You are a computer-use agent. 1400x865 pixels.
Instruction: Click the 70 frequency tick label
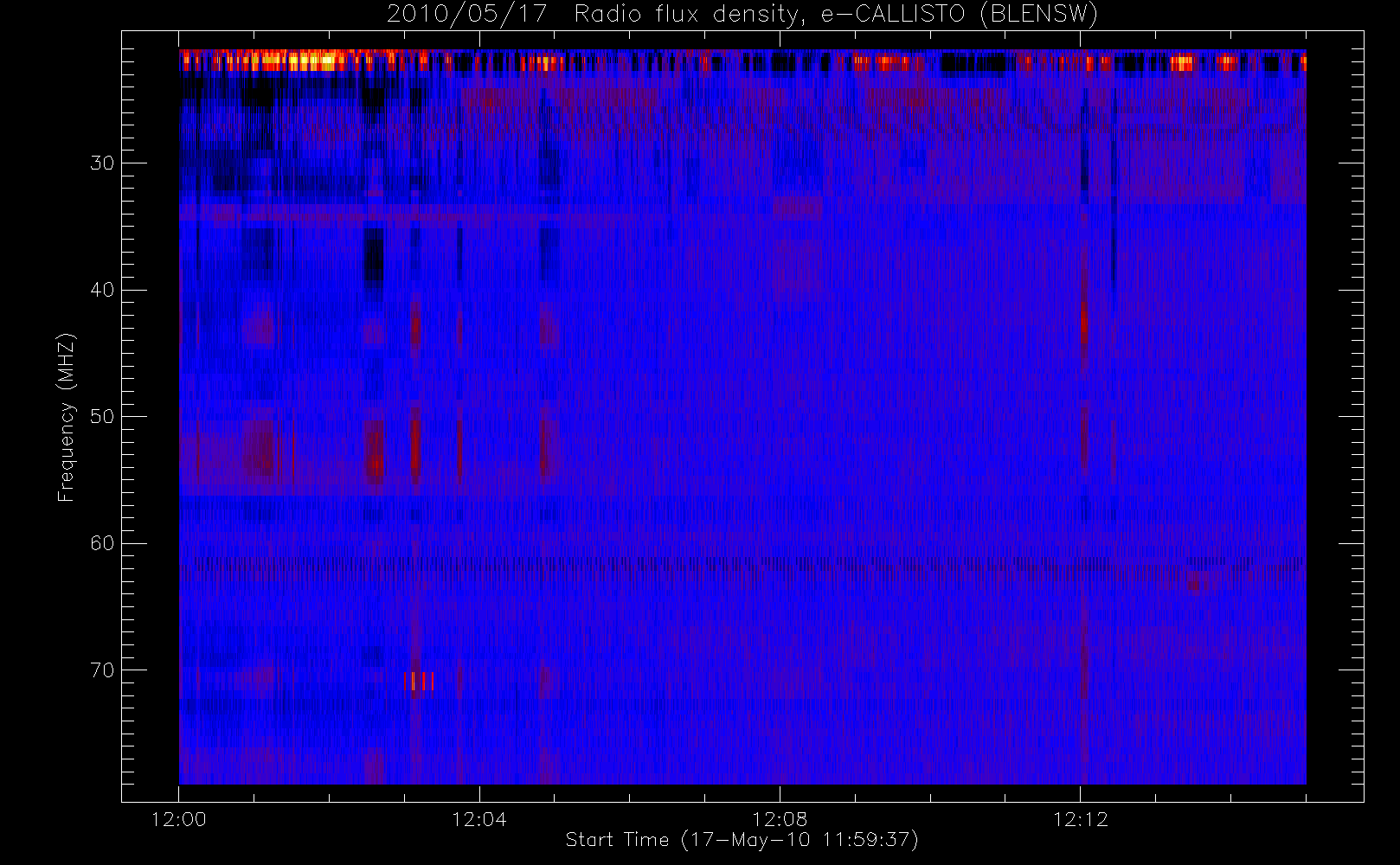click(102, 670)
